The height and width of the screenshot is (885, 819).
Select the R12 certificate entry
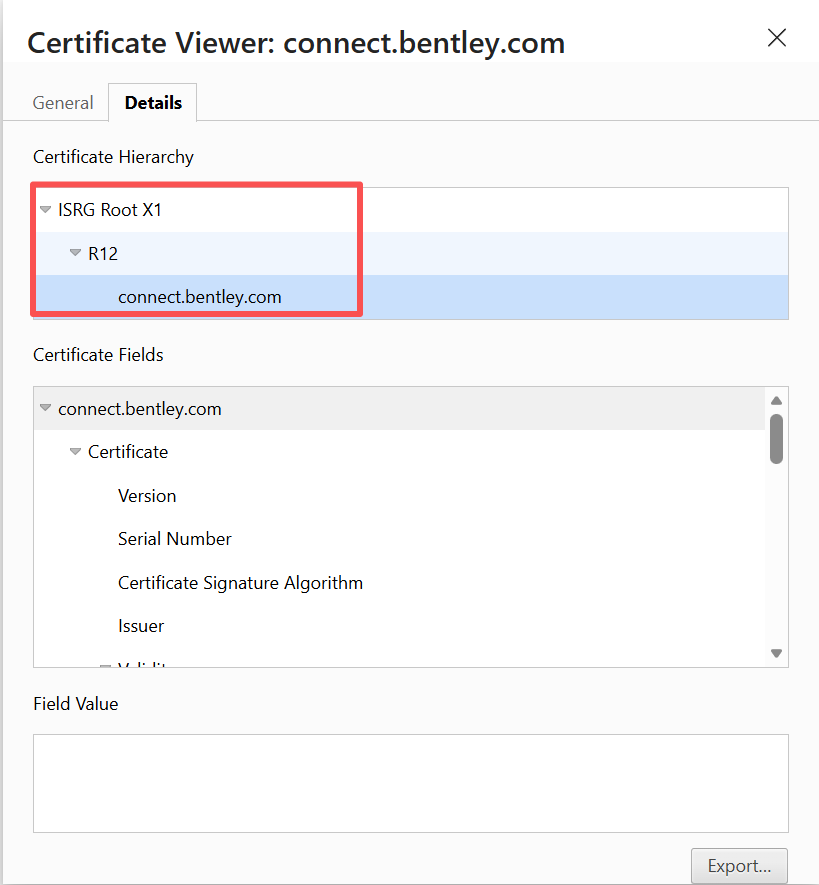(103, 254)
